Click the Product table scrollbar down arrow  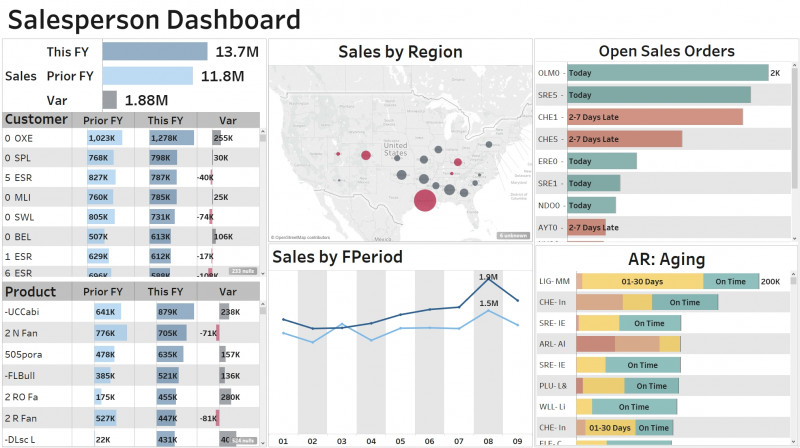coord(263,443)
